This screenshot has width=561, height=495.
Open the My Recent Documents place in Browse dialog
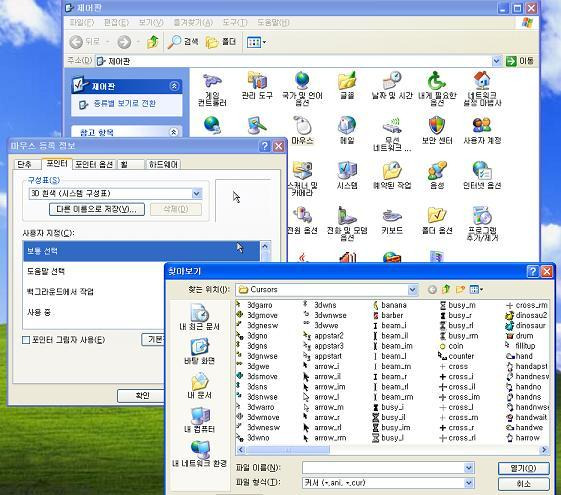tap(199, 317)
